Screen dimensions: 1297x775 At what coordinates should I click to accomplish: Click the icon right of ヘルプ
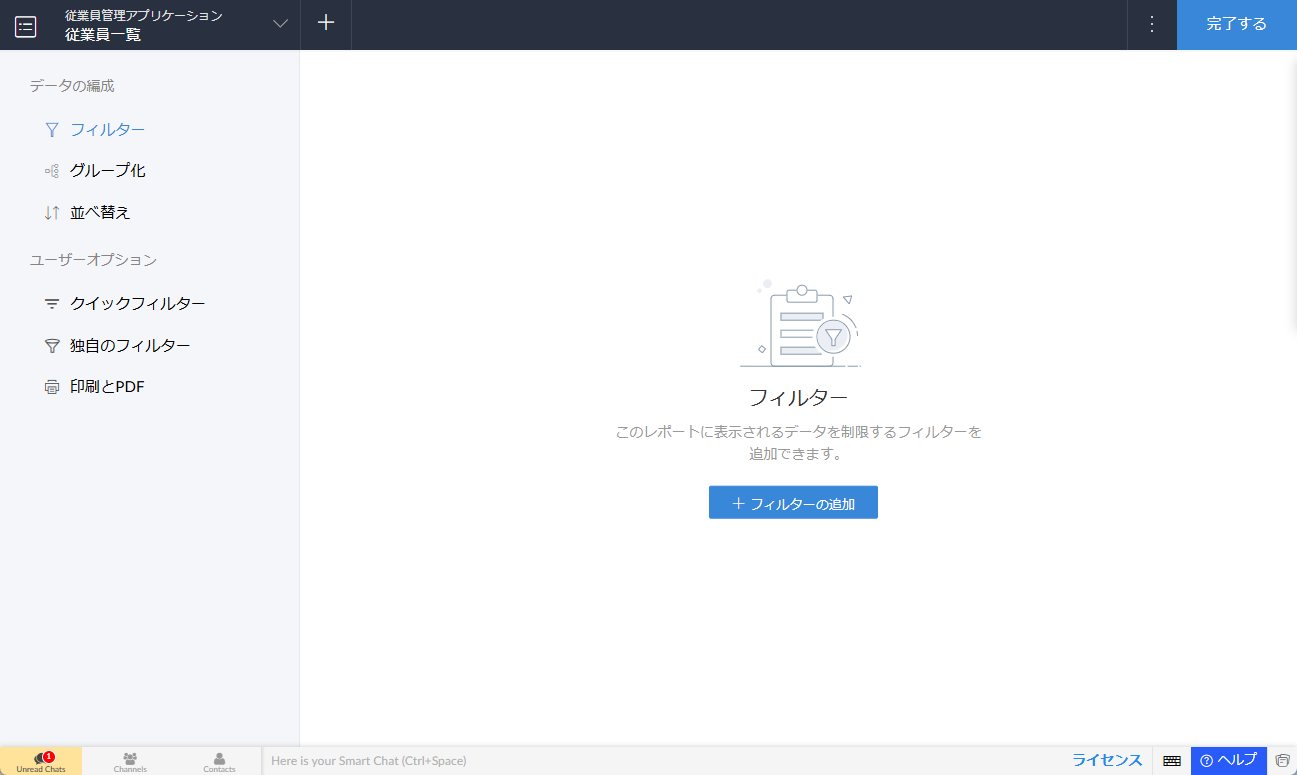coord(1282,761)
